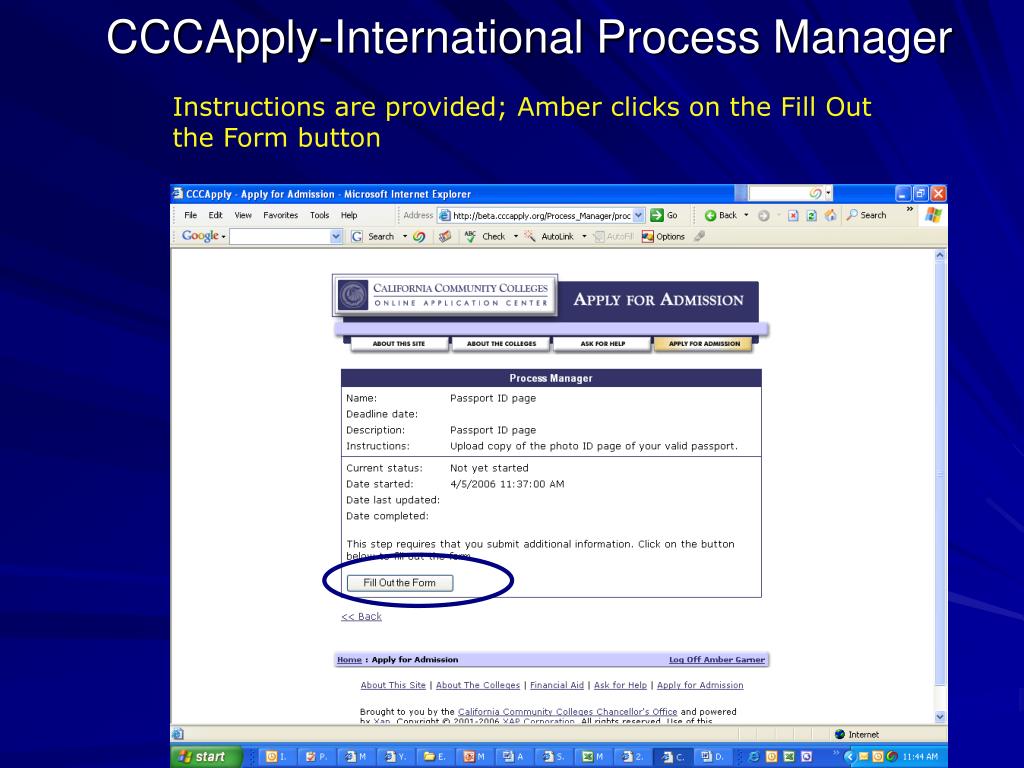Select the Ask For Help tab
Image resolution: width=1024 pixels, height=768 pixels.
(x=603, y=344)
